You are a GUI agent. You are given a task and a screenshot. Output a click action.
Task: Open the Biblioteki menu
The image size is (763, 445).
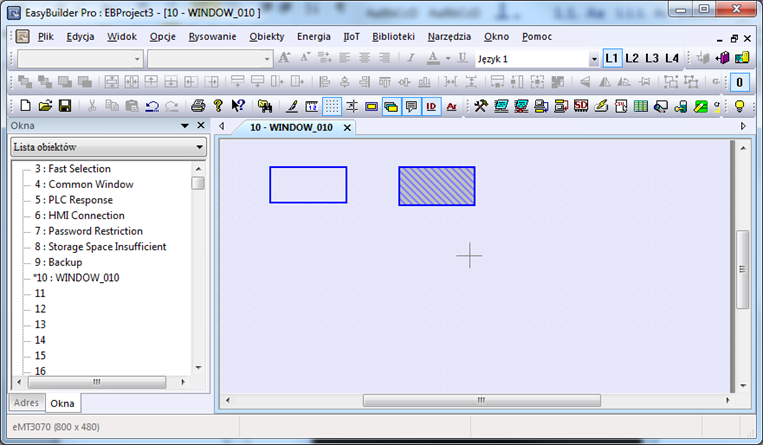coord(393,37)
